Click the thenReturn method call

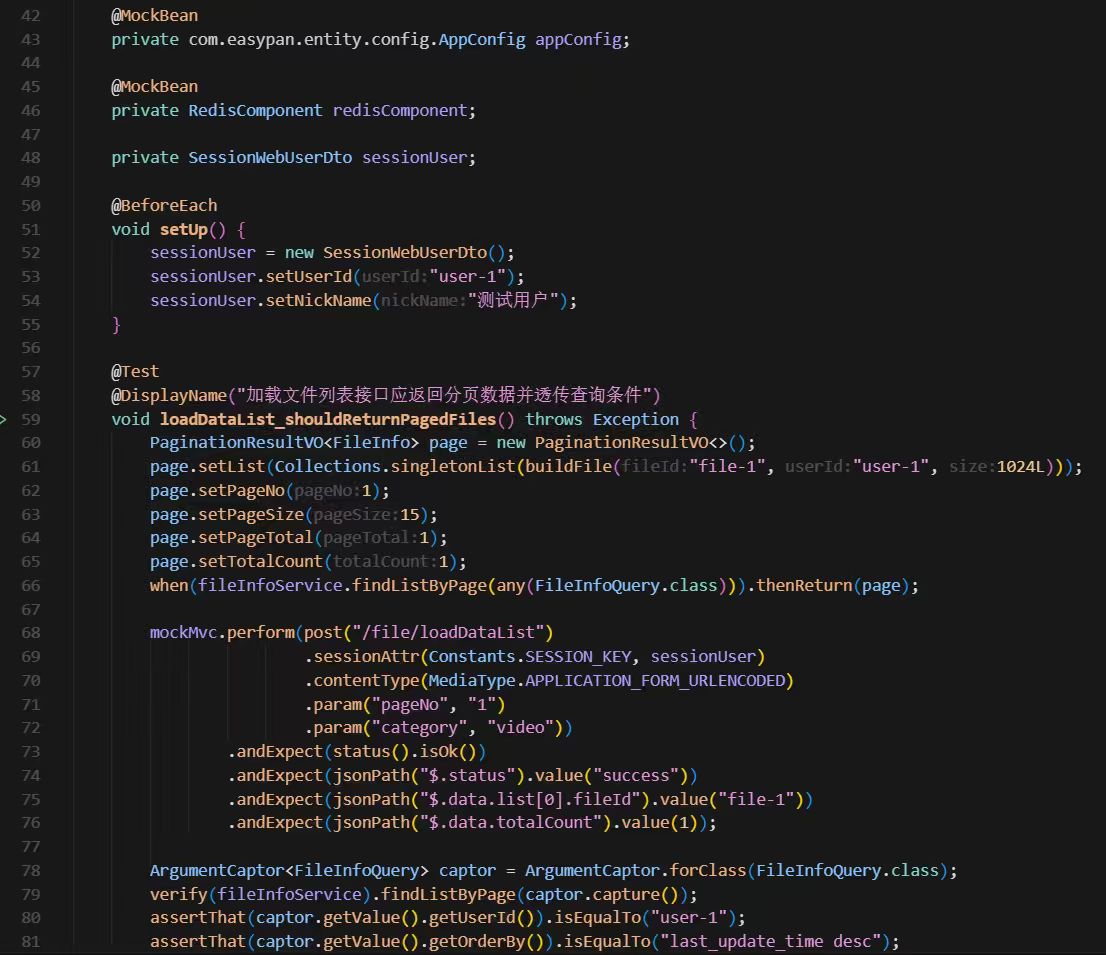click(804, 586)
